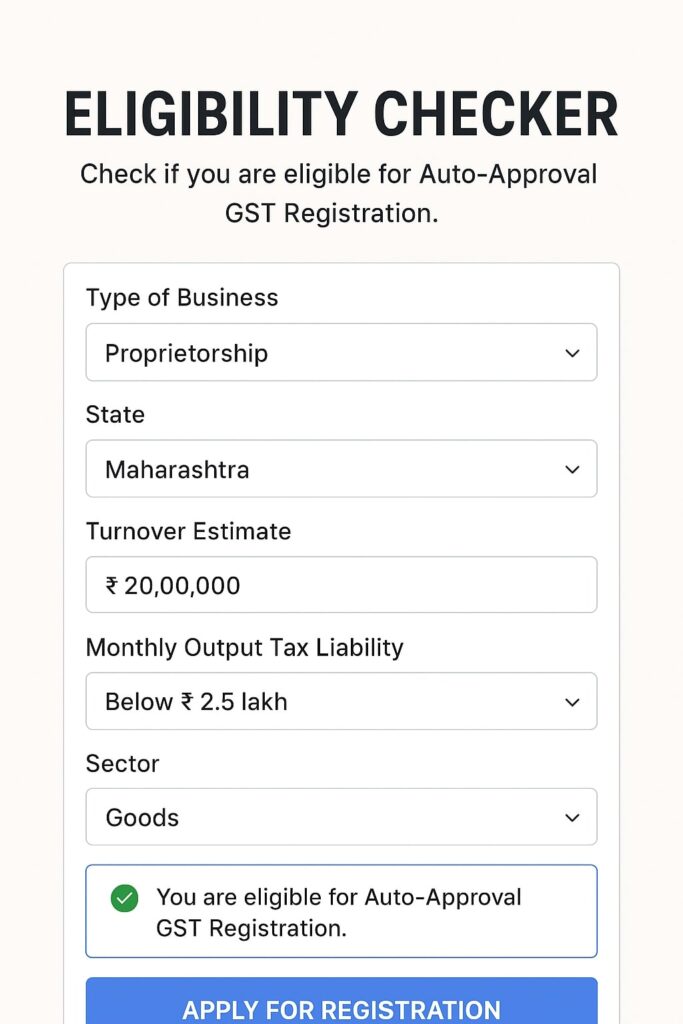Click the Monthly Output Tax Liability chevron
683x1024 pixels.
click(x=572, y=702)
